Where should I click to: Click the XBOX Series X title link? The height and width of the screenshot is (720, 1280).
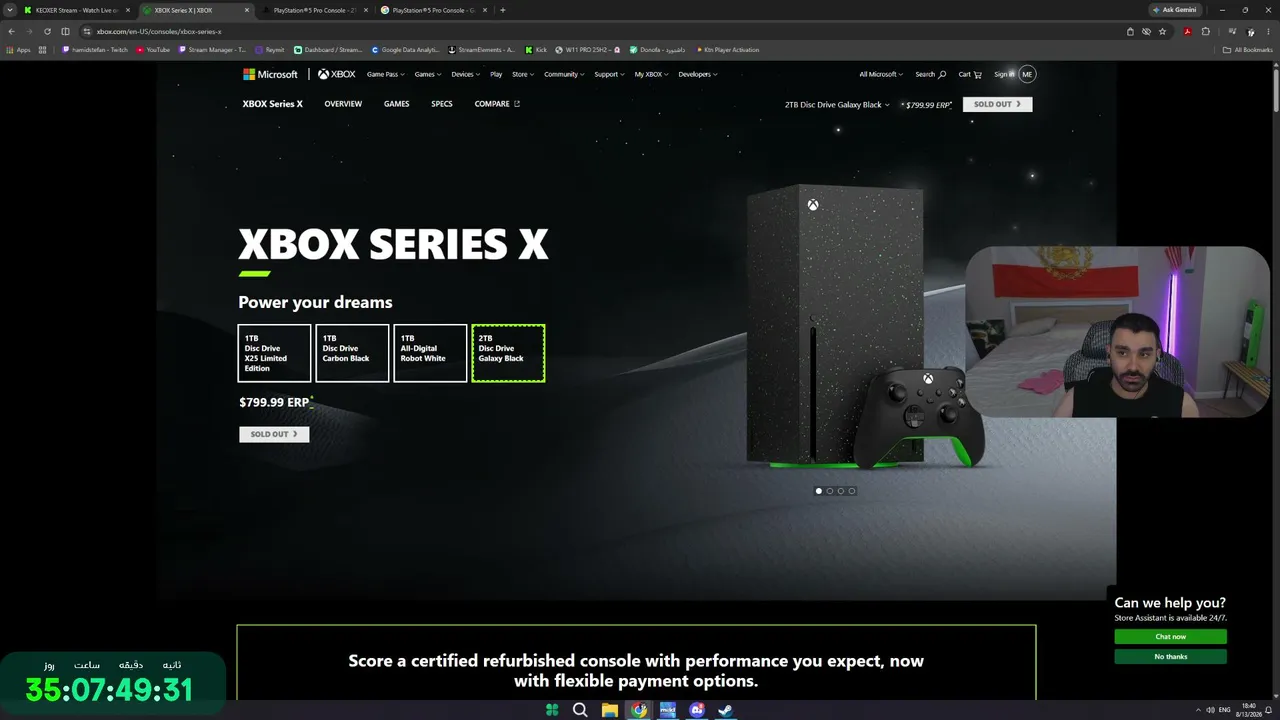pyautogui.click(x=272, y=104)
